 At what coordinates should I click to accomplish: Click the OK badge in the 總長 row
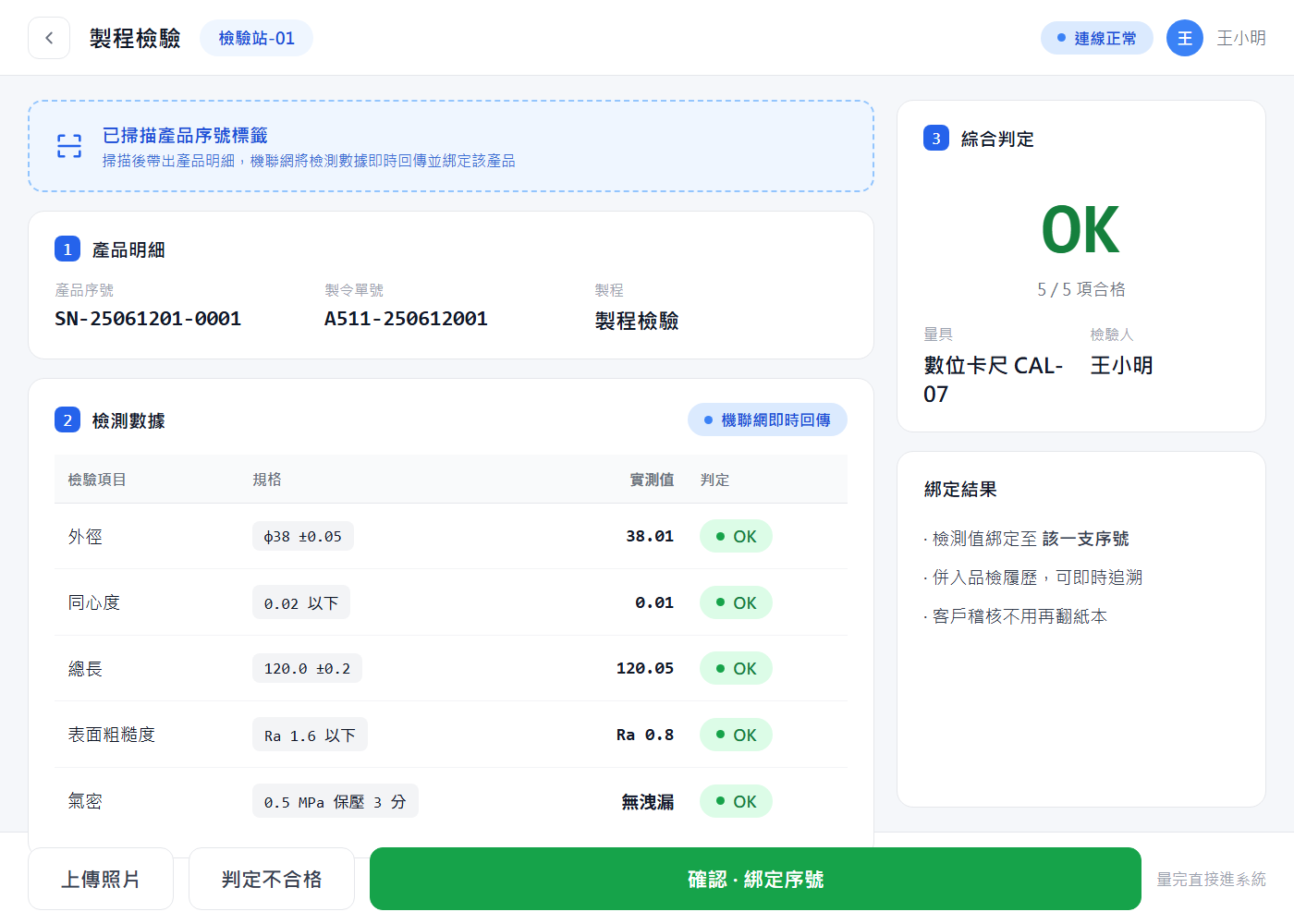tap(736, 668)
